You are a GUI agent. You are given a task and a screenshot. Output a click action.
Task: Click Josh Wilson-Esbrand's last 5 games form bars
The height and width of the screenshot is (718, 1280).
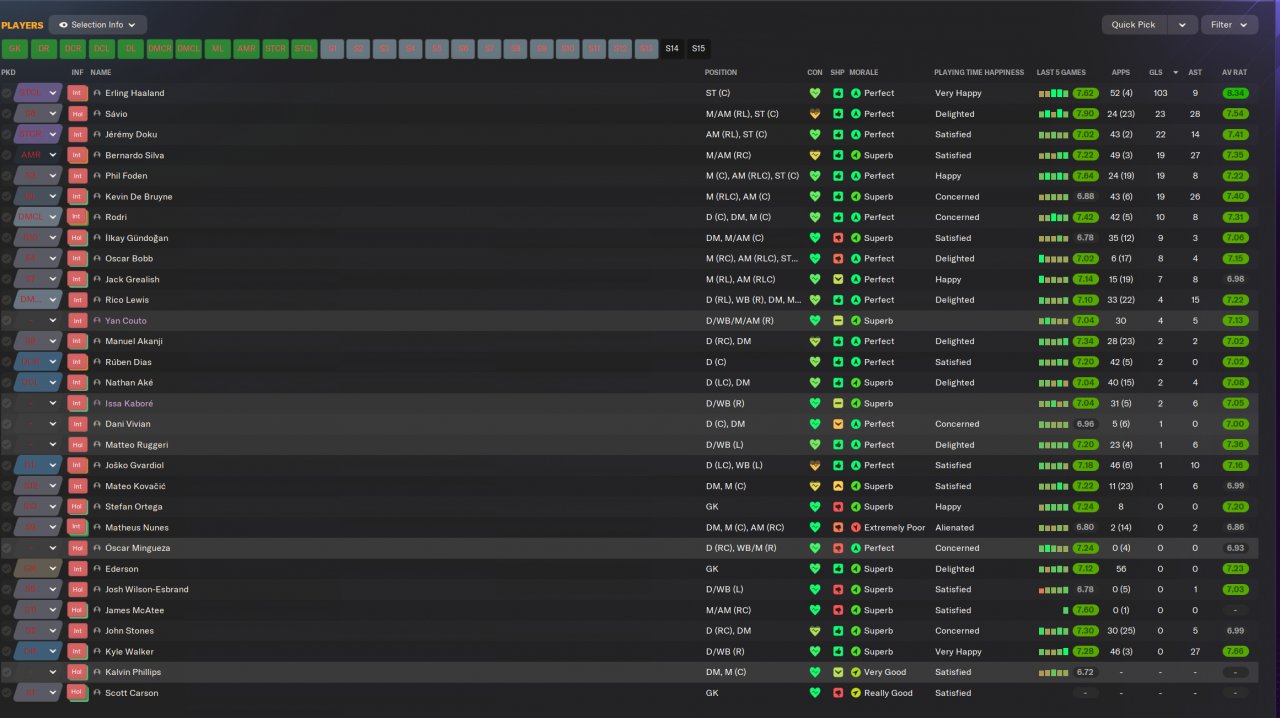[1053, 589]
